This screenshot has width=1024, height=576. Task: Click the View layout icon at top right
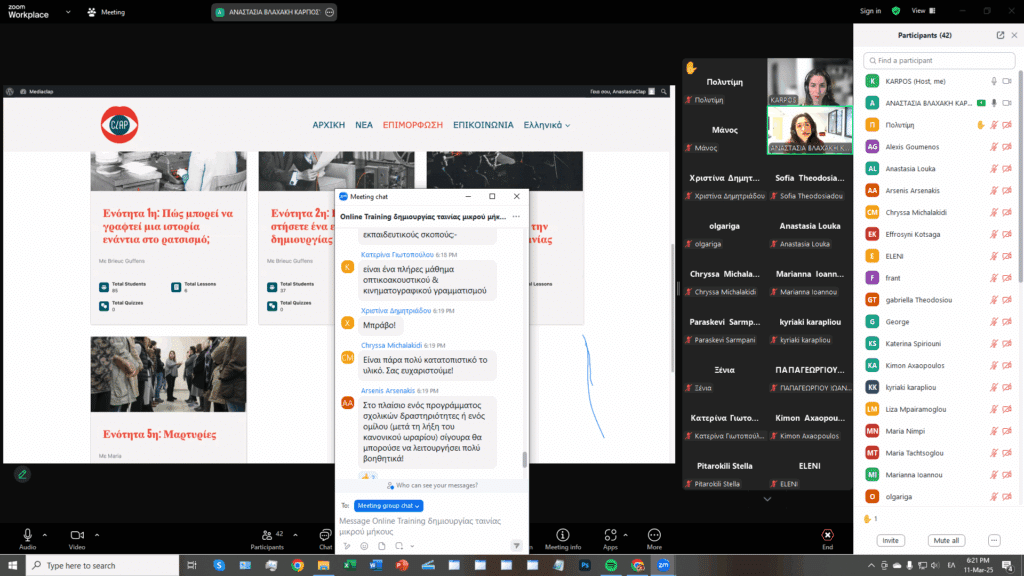point(933,11)
